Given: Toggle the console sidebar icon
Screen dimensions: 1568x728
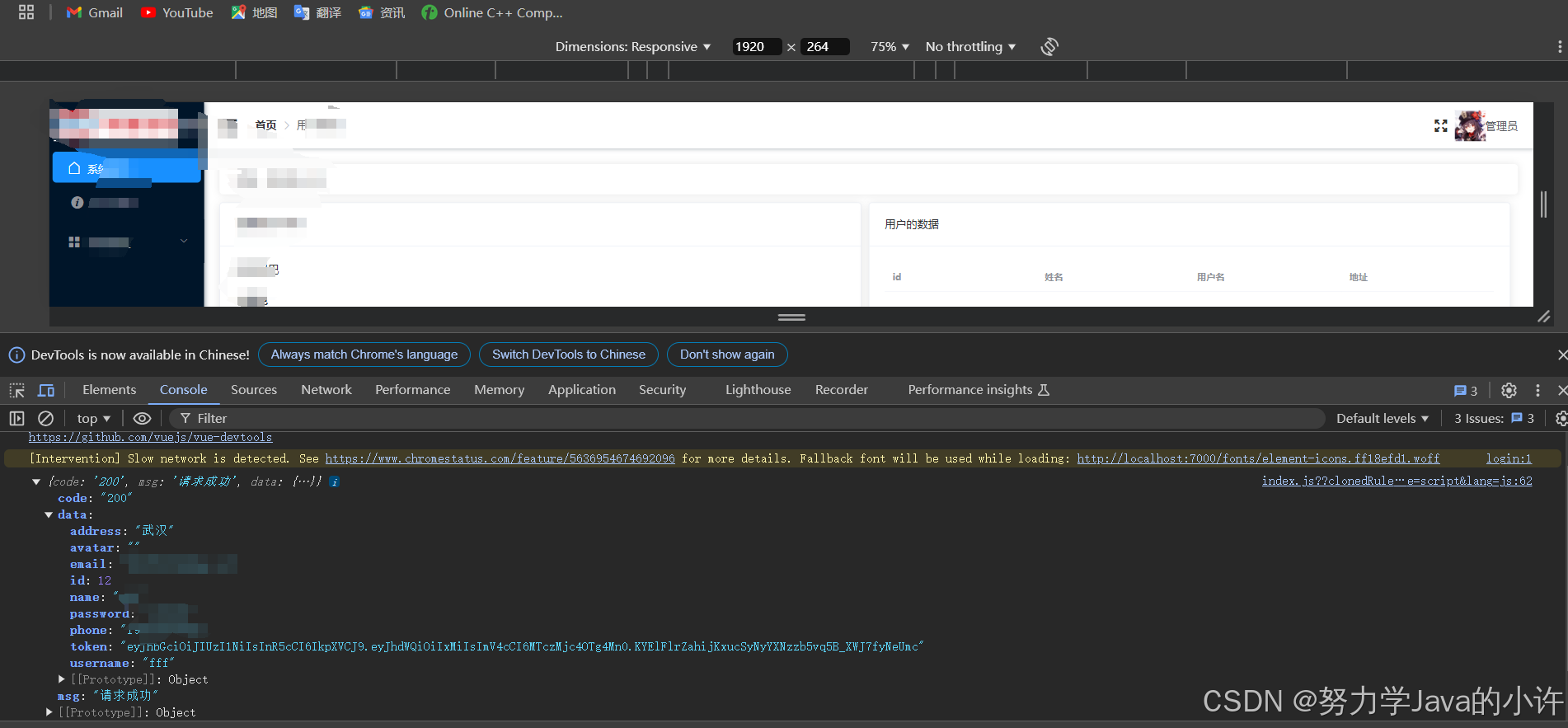Looking at the screenshot, I should tap(16, 419).
